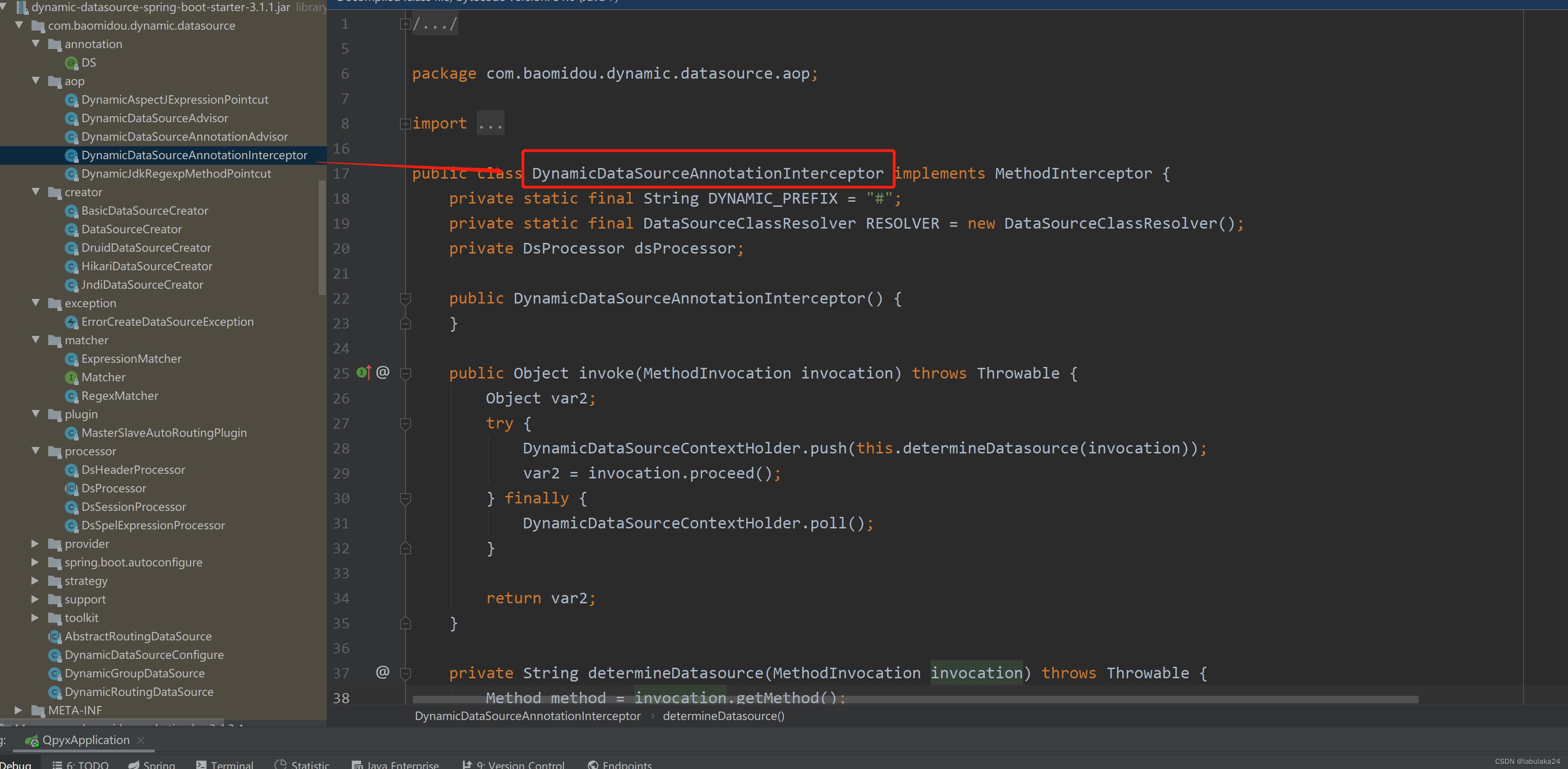The width and height of the screenshot is (1568, 769).
Task: Open the 6: TODO tool window tab
Action: [x=81, y=764]
